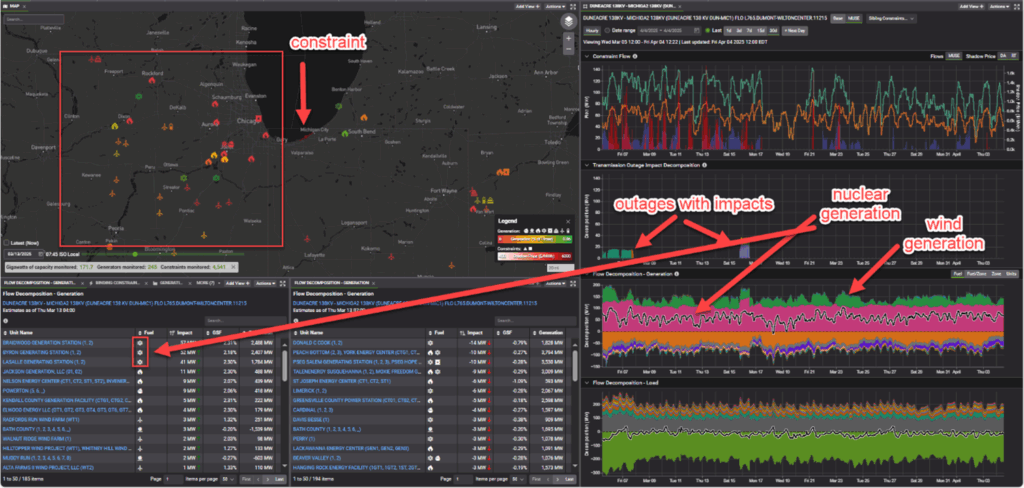Dismiss the capacity monitored stats bar
1024x488 pixels.
235,266
